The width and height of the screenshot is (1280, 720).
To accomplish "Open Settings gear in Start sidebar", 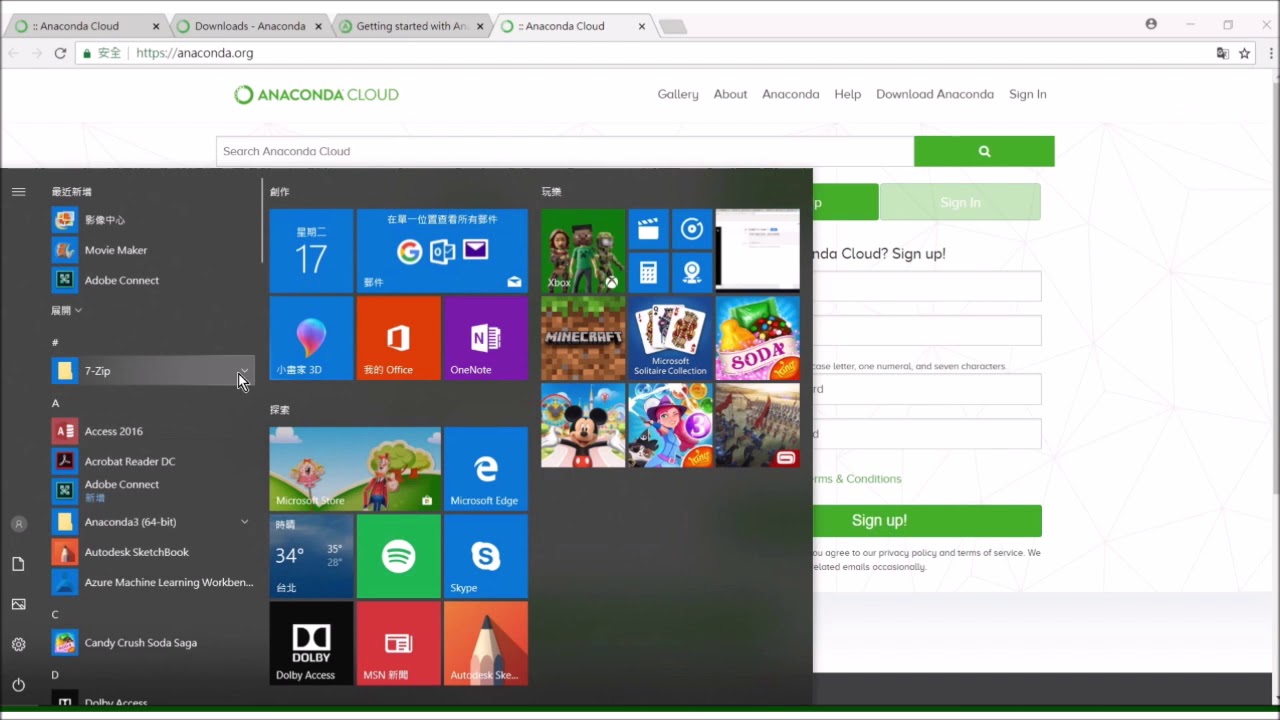I will tap(18, 645).
